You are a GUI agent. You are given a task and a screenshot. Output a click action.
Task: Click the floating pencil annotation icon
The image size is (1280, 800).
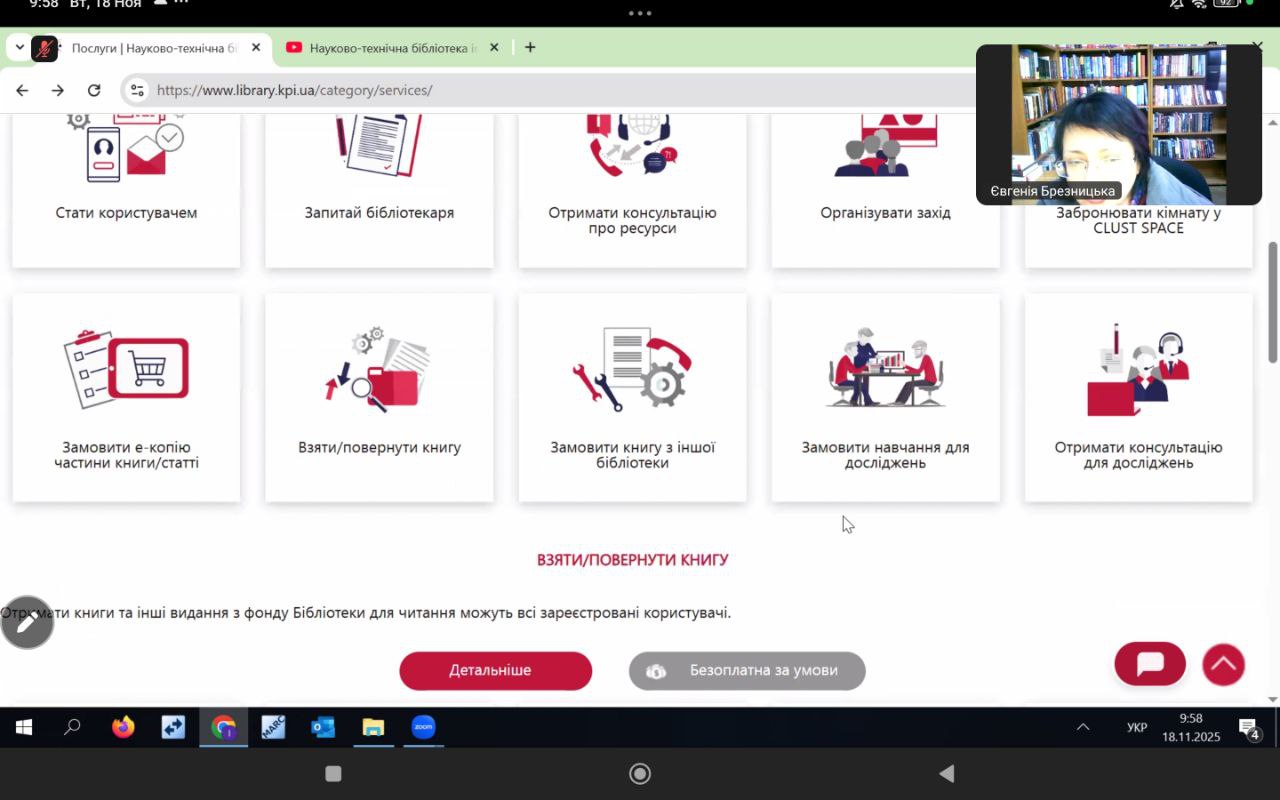pos(27,623)
